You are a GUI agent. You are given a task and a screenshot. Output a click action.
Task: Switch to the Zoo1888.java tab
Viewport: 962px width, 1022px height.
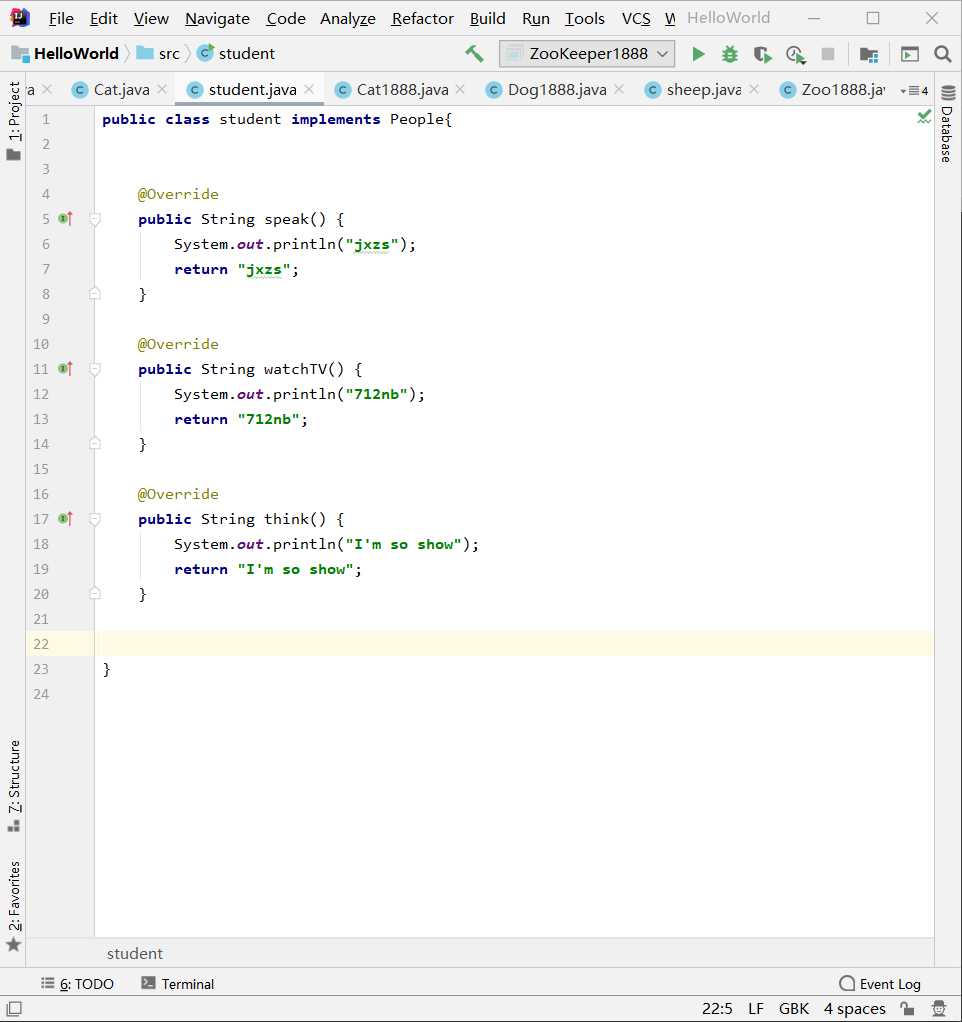[x=834, y=89]
